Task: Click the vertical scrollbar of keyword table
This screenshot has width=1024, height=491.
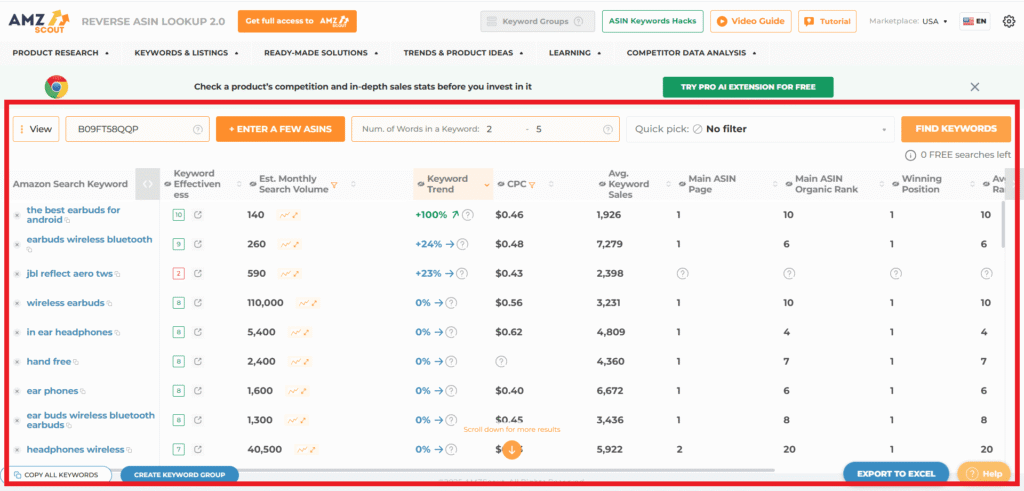Action: pos(1005,224)
